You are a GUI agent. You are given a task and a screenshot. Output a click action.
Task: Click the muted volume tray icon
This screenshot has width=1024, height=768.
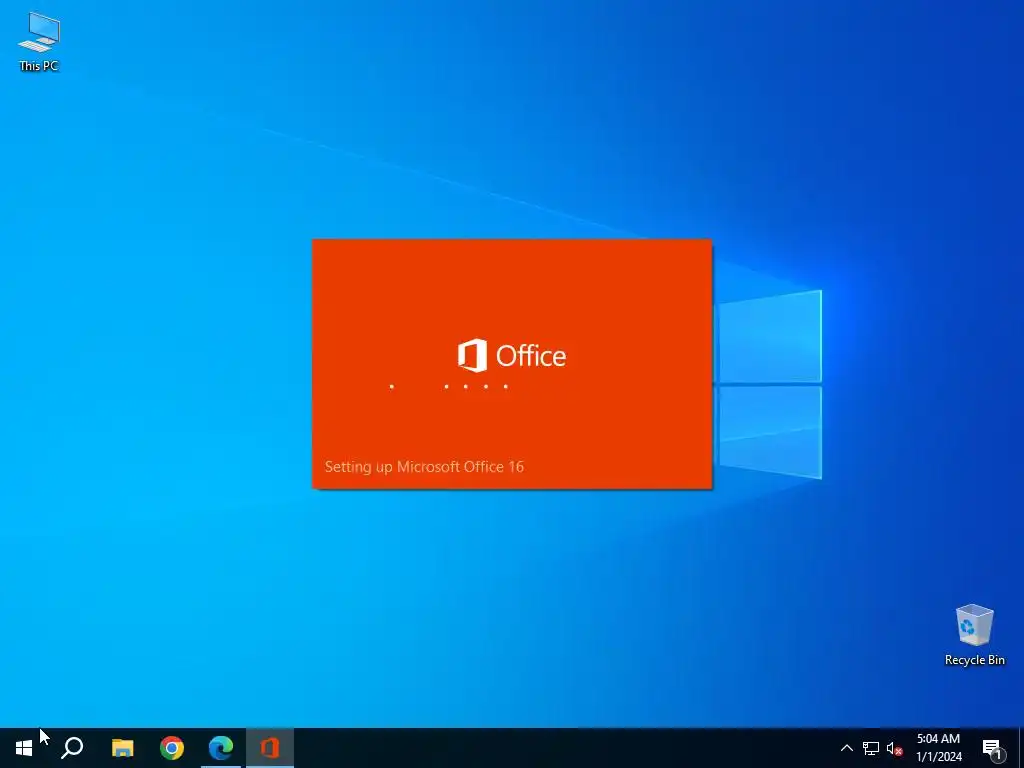[895, 748]
